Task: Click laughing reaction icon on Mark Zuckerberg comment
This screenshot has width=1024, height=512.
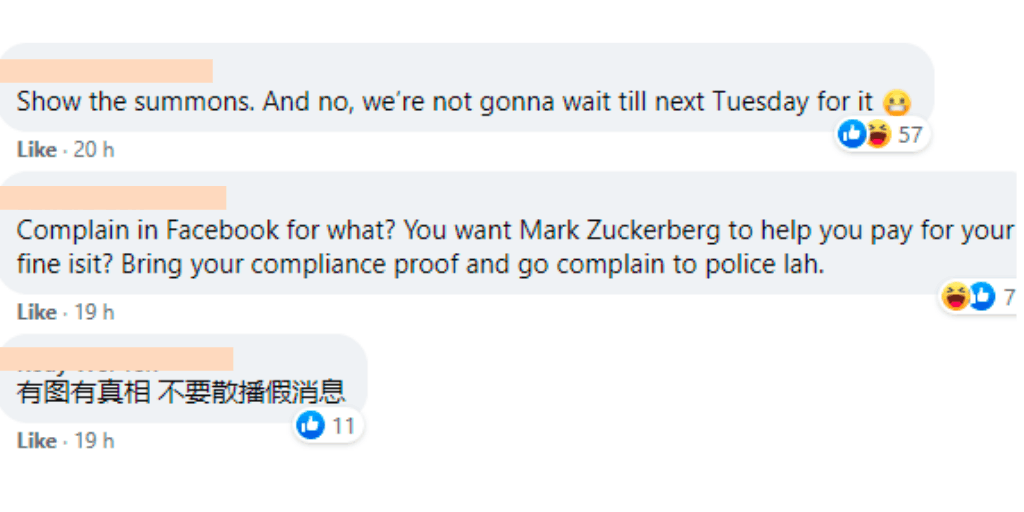Action: point(956,296)
